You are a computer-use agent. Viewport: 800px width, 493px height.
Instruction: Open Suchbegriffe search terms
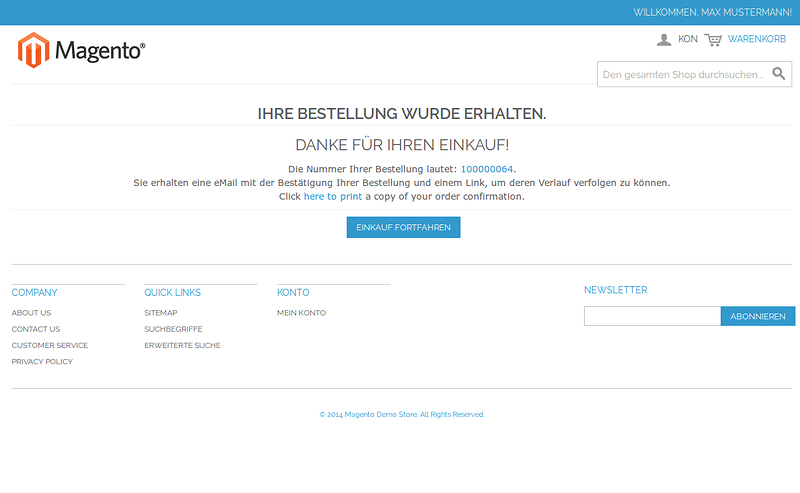coord(173,329)
